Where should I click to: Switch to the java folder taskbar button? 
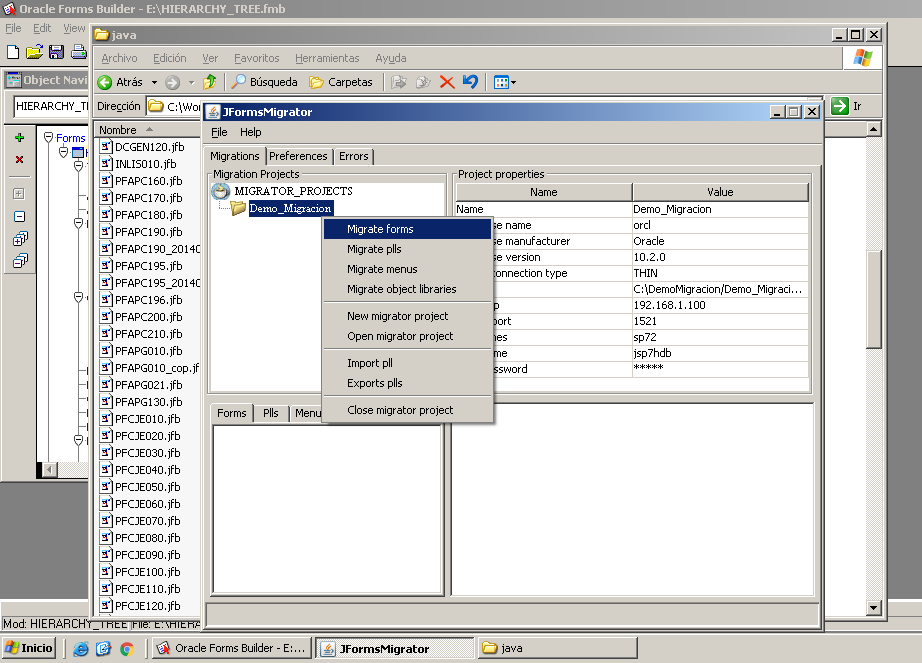(557, 648)
